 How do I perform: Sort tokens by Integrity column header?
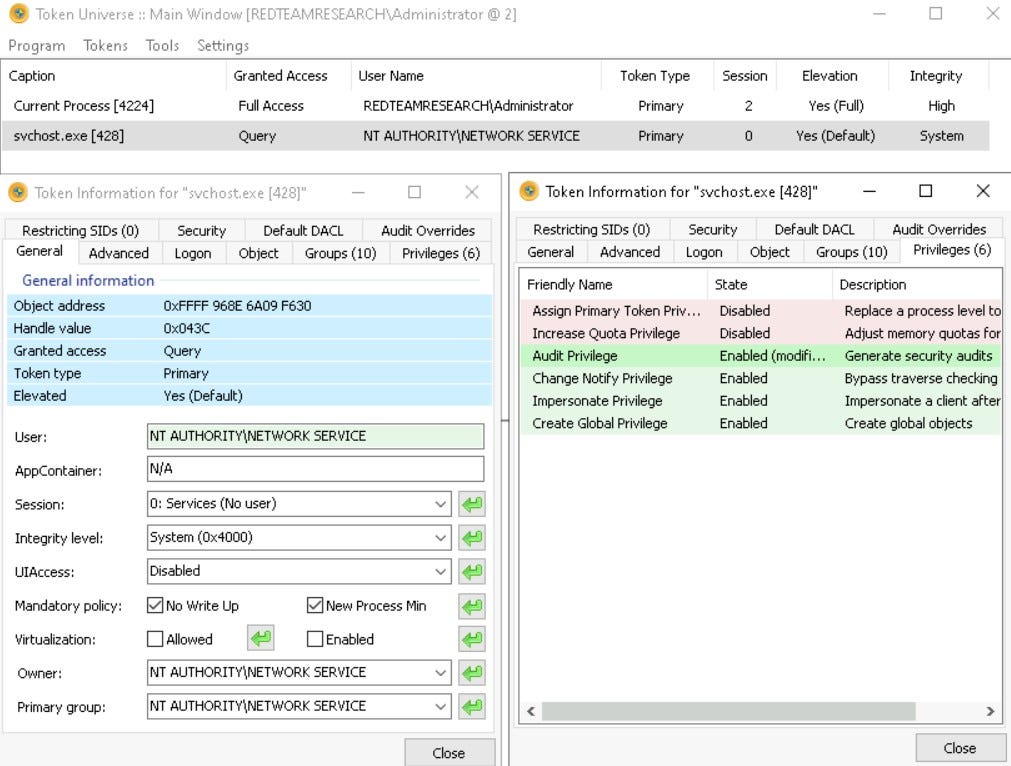pyautogui.click(x=938, y=76)
